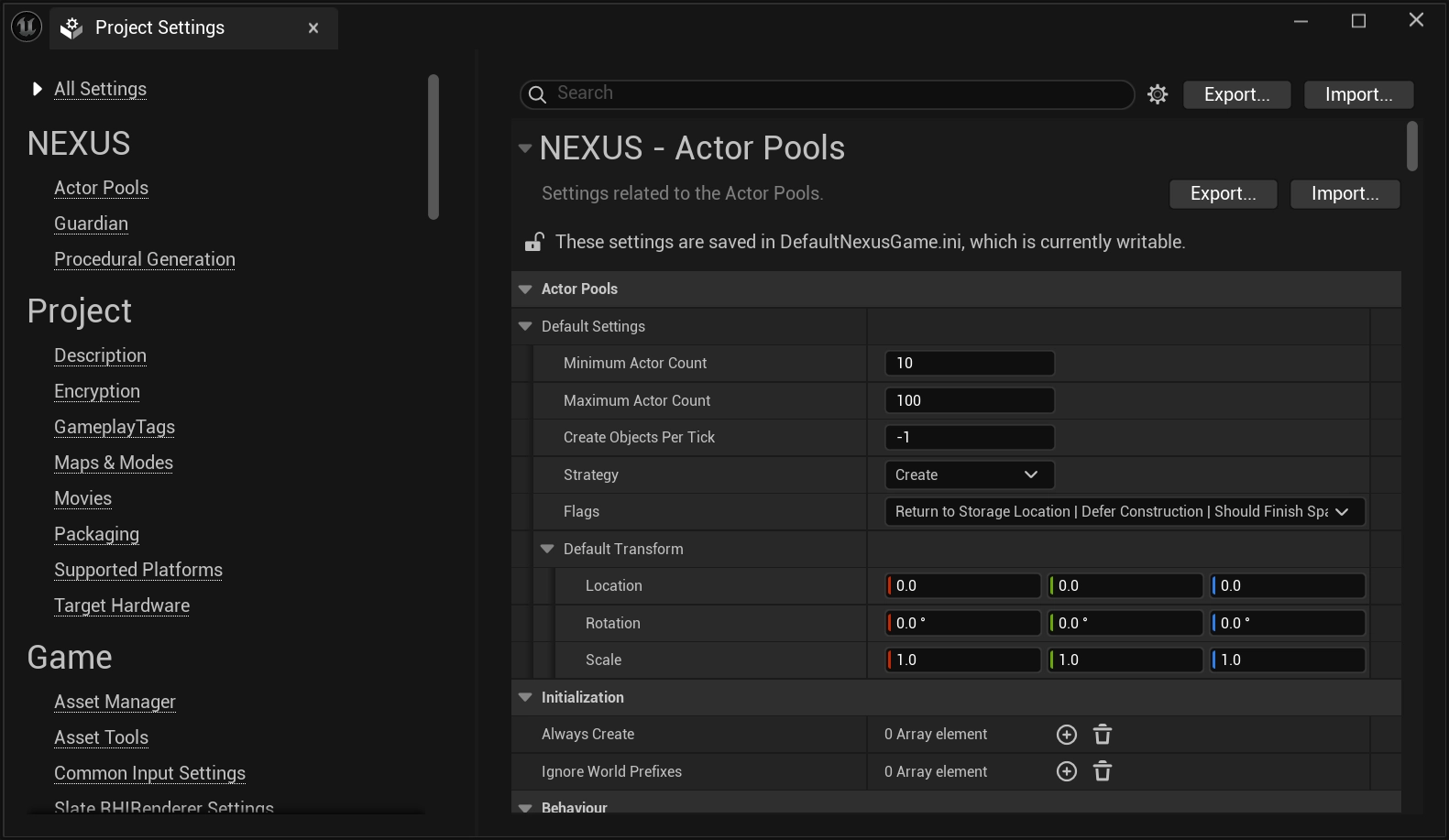Click the top Export button
The image size is (1449, 840).
[x=1236, y=94]
